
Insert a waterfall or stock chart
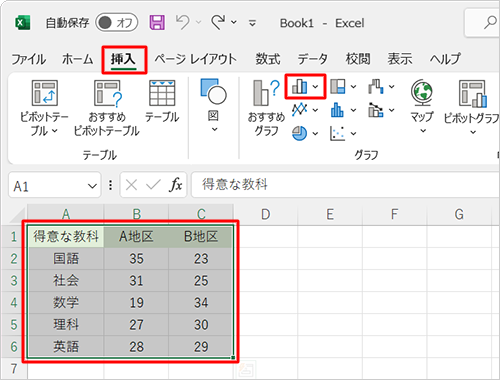(x=381, y=87)
